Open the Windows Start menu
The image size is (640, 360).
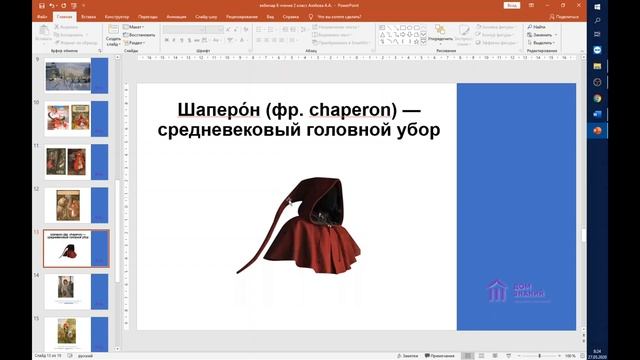[597, 7]
